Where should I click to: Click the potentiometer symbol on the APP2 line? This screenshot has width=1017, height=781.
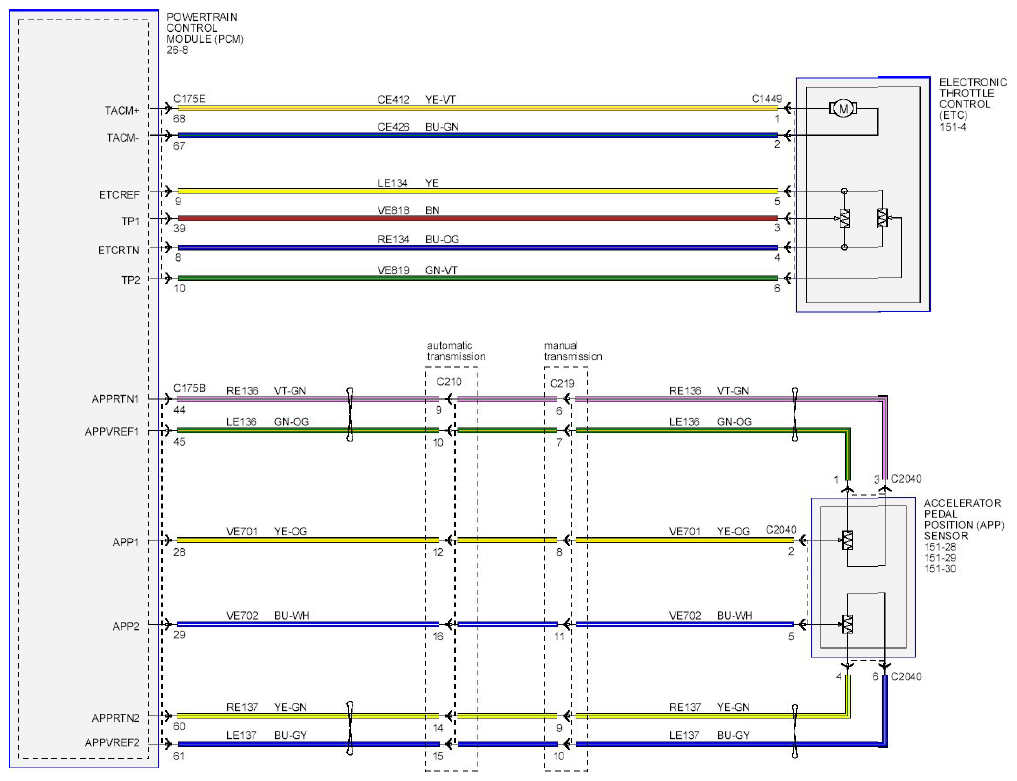tap(847, 624)
